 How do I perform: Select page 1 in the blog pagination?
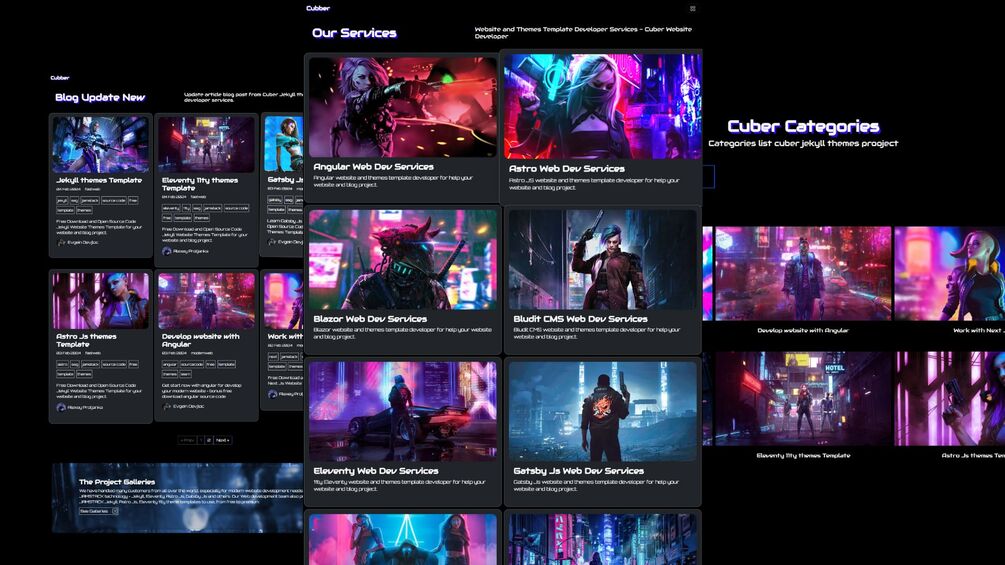click(x=201, y=440)
